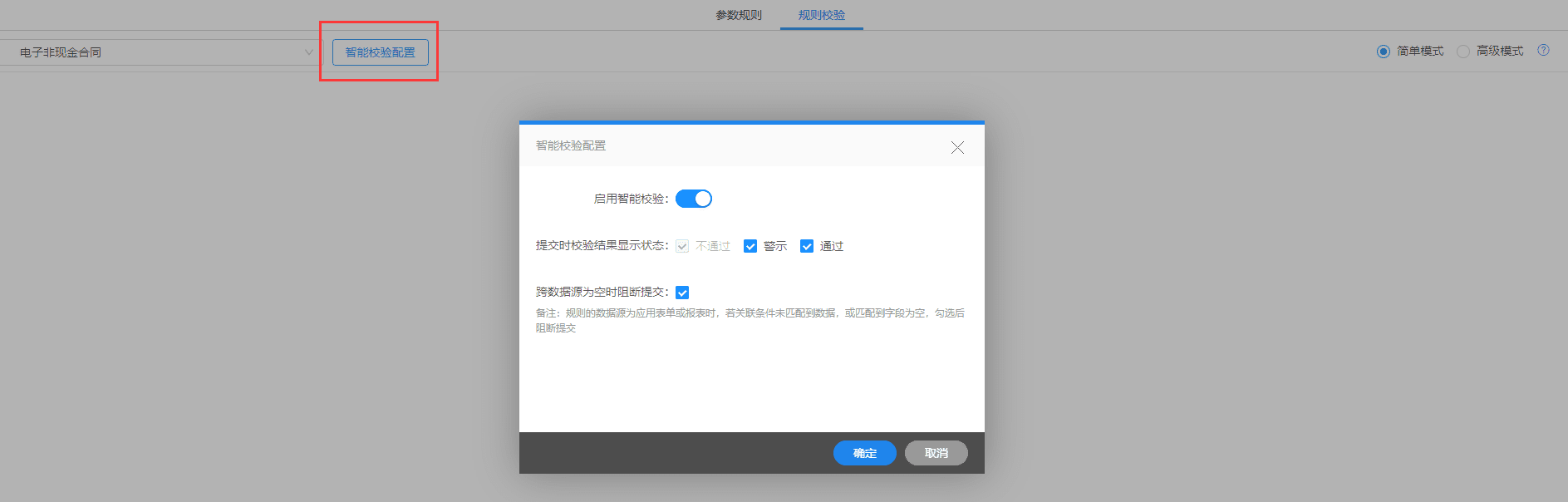Uncheck the 警示 checkbox

[x=750, y=246]
